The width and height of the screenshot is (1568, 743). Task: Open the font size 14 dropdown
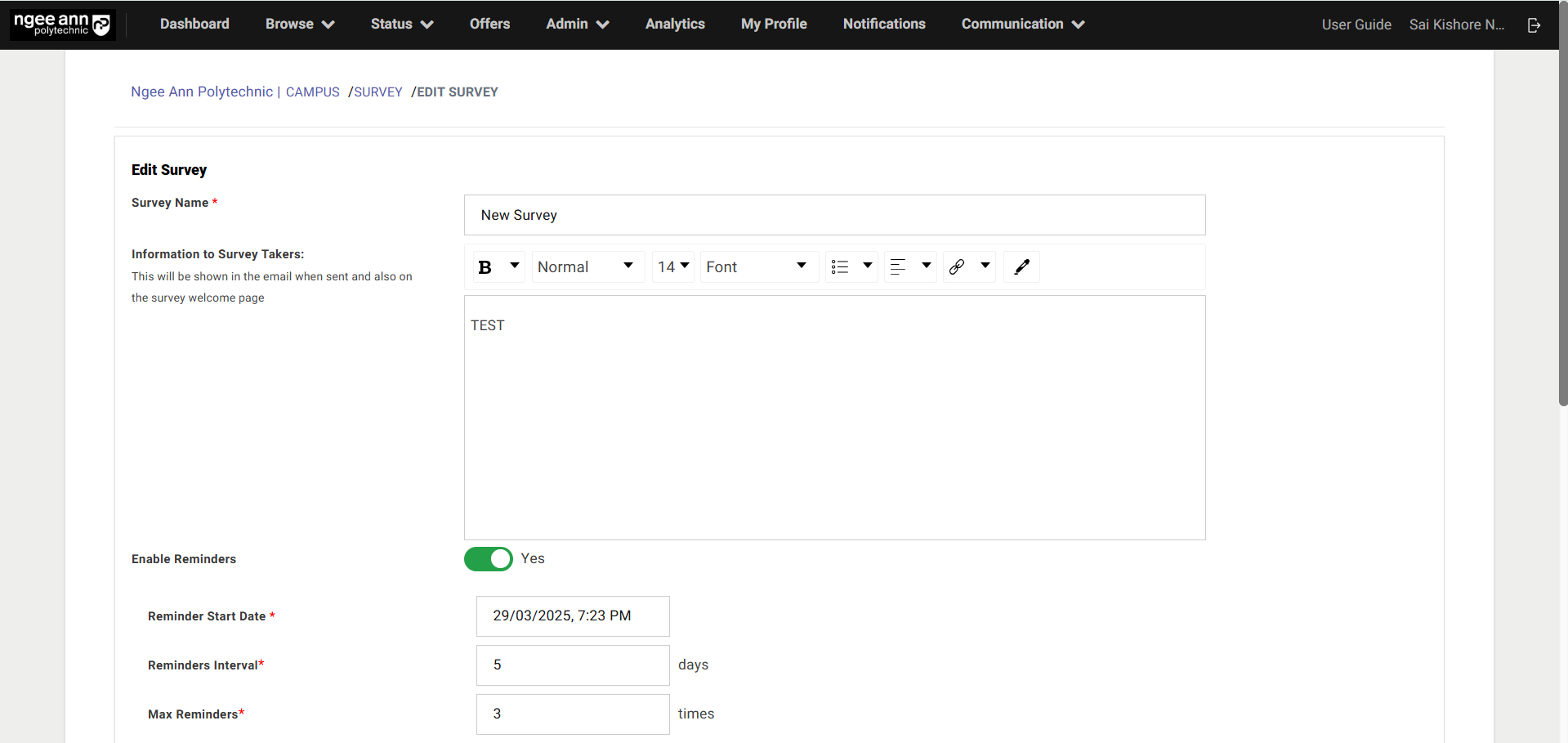point(673,267)
